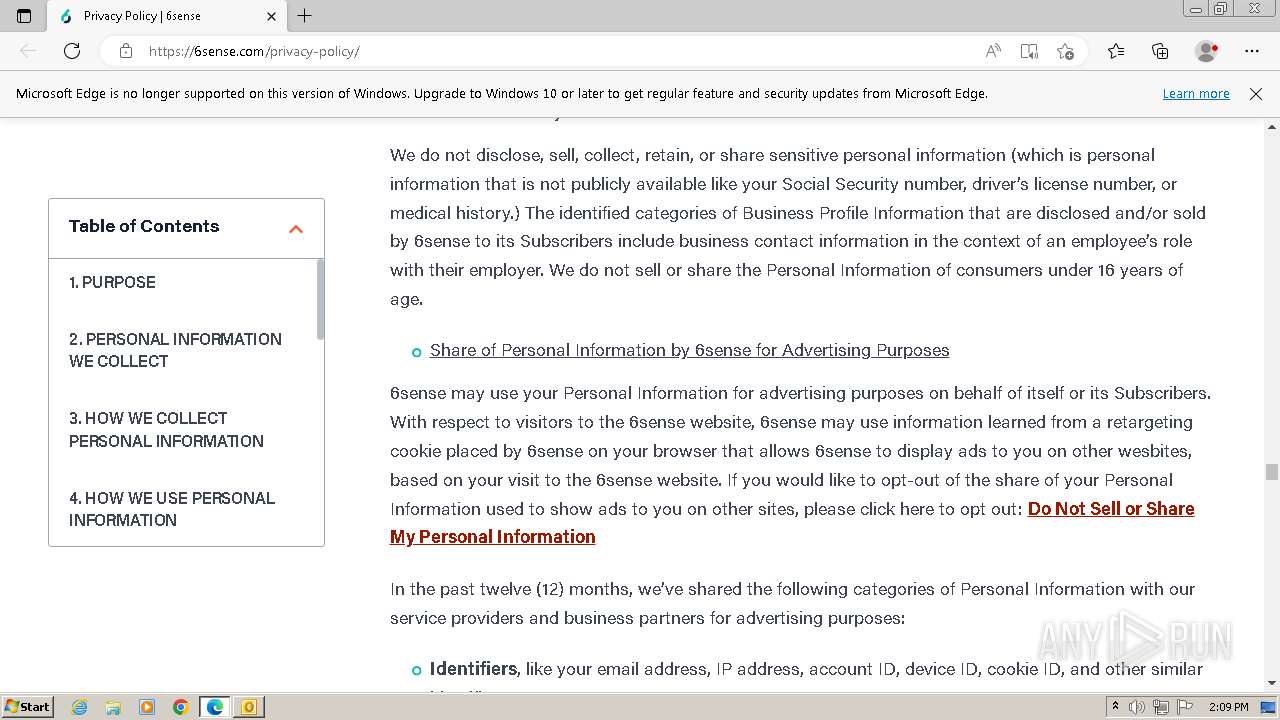Launch Internet Explorer from taskbar
This screenshot has height=720, width=1280.
[x=79, y=707]
